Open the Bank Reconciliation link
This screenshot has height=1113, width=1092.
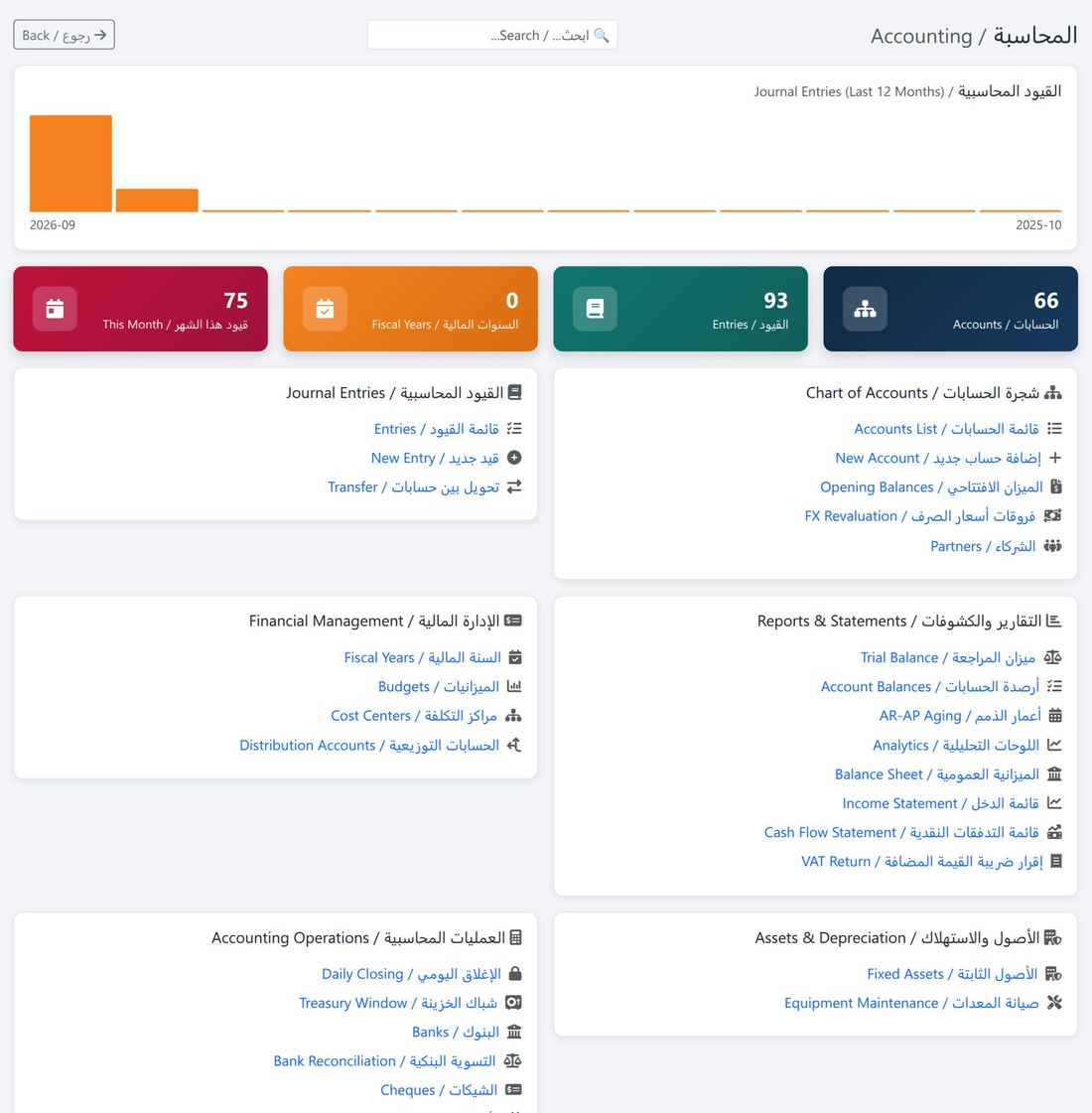pos(384,1060)
